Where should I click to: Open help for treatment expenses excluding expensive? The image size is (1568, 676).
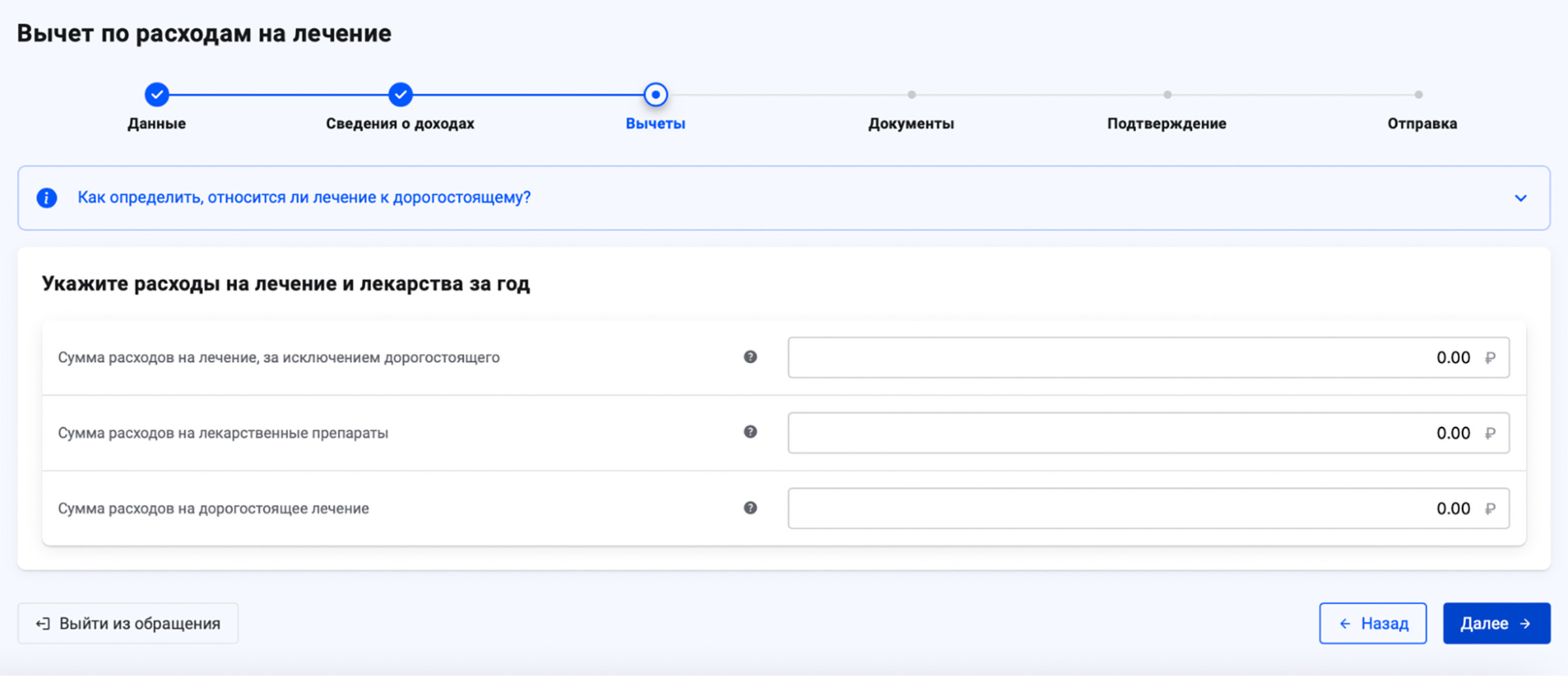[750, 357]
